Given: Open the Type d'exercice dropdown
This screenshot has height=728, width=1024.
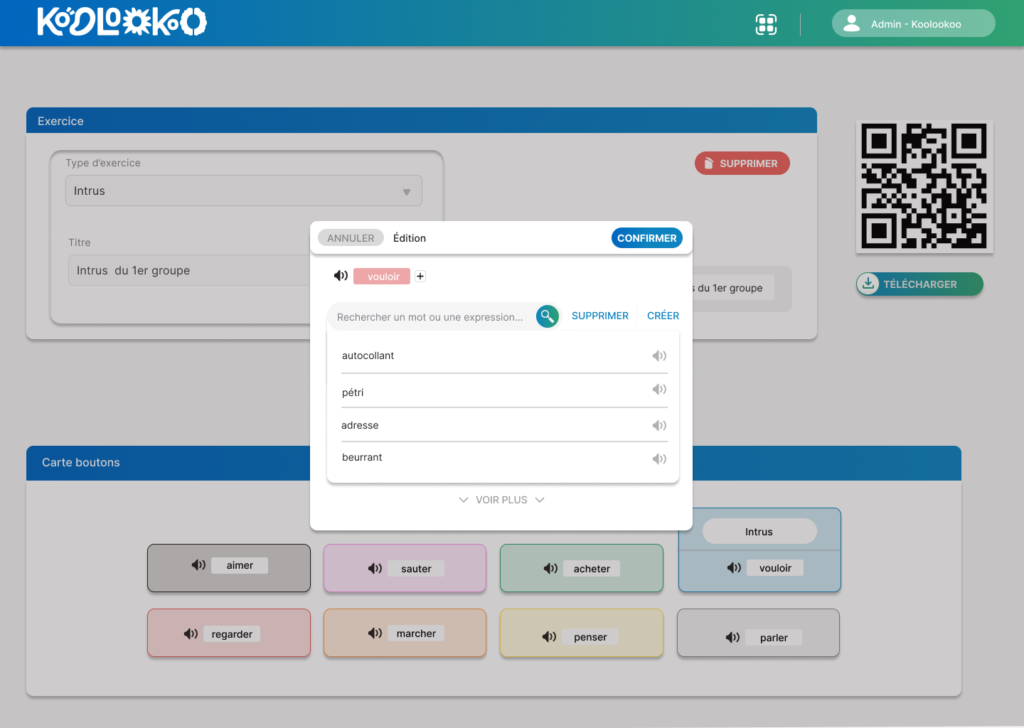Looking at the screenshot, I should (x=243, y=191).
